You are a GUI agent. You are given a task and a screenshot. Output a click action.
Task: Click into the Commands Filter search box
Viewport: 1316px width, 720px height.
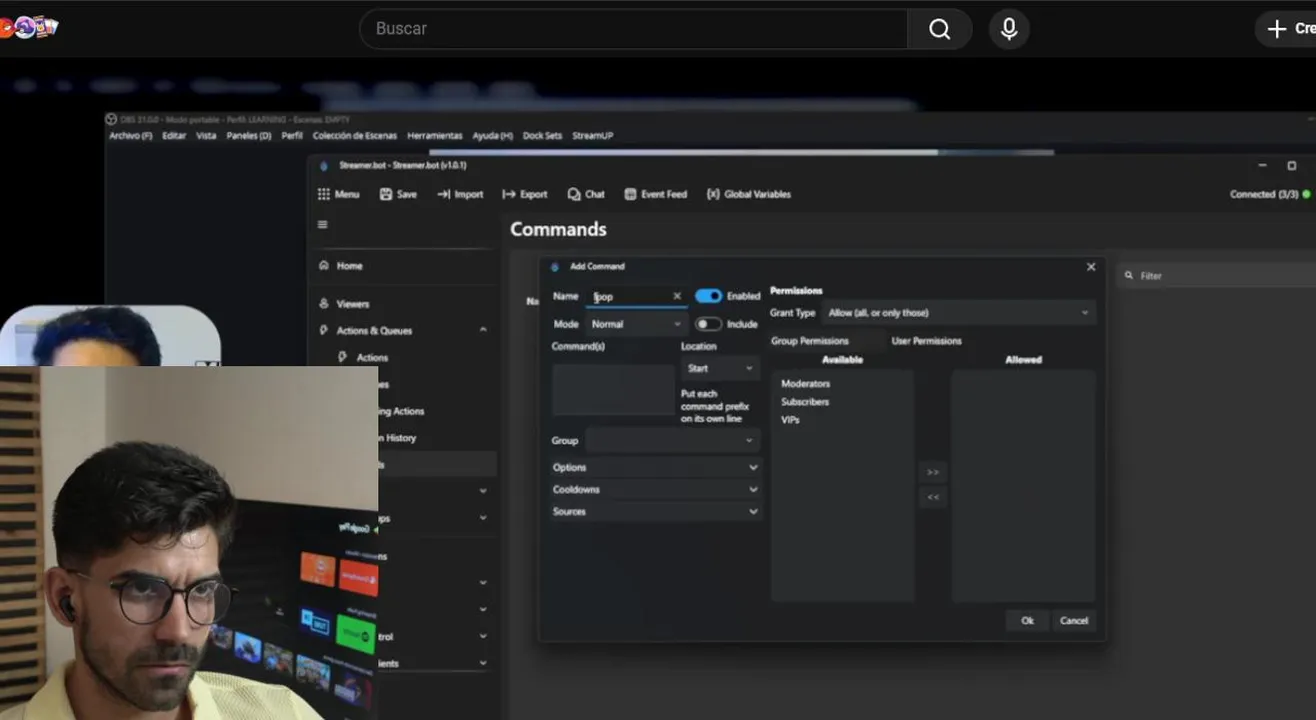click(x=1216, y=276)
